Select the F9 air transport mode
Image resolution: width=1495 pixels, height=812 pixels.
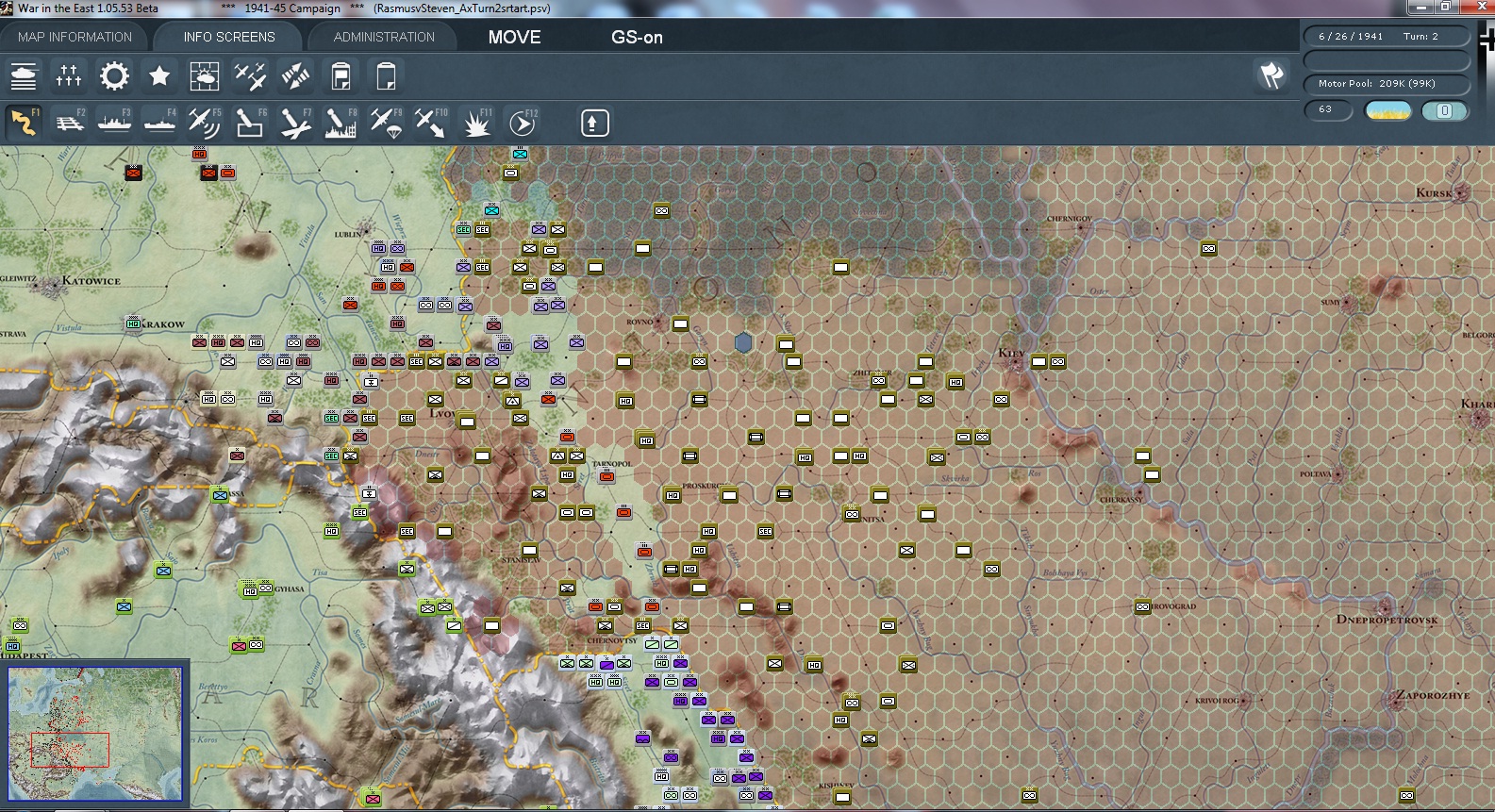pyautogui.click(x=386, y=123)
